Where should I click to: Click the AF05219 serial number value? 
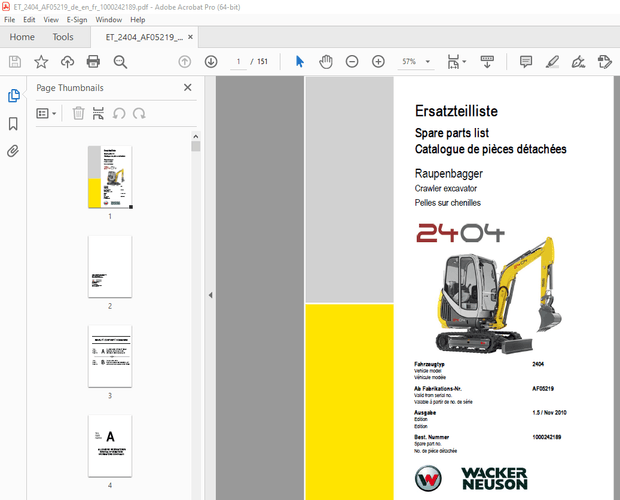coord(543,389)
